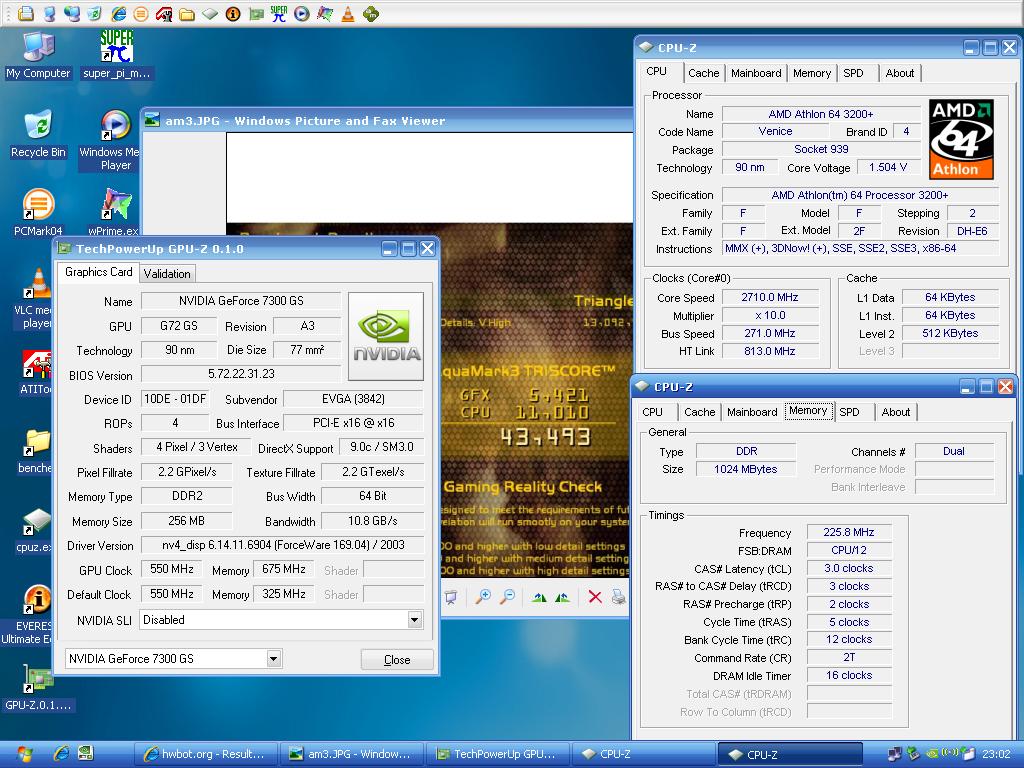This screenshot has height=768, width=1024.
Task: Rotate image clockwise in Picture Viewer
Action: click(539, 596)
